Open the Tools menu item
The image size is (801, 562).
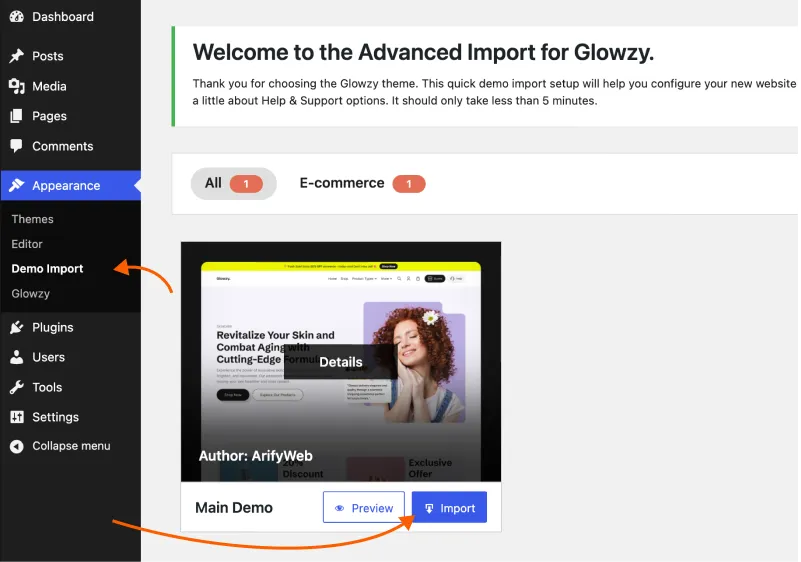coord(70,387)
